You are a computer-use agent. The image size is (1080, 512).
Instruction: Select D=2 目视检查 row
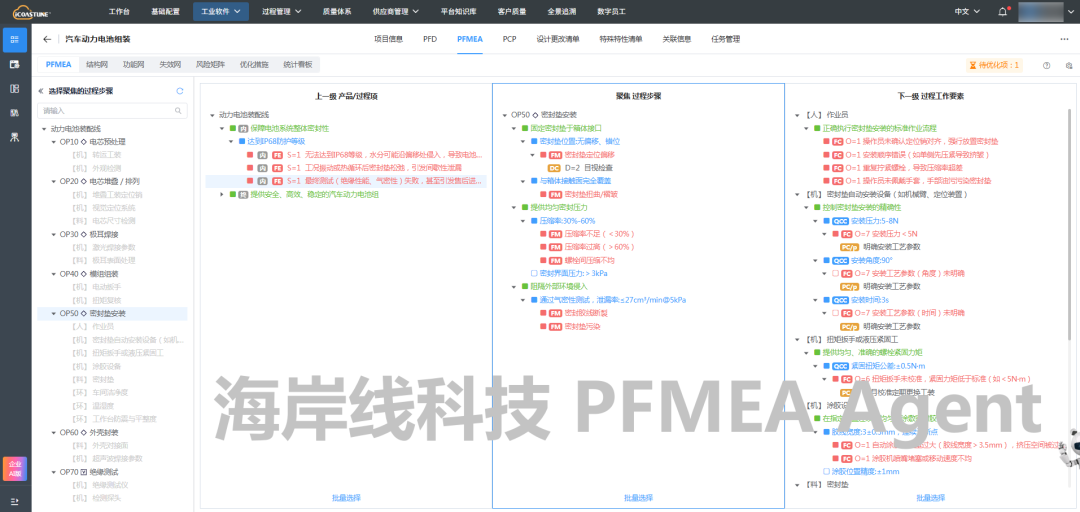point(581,167)
